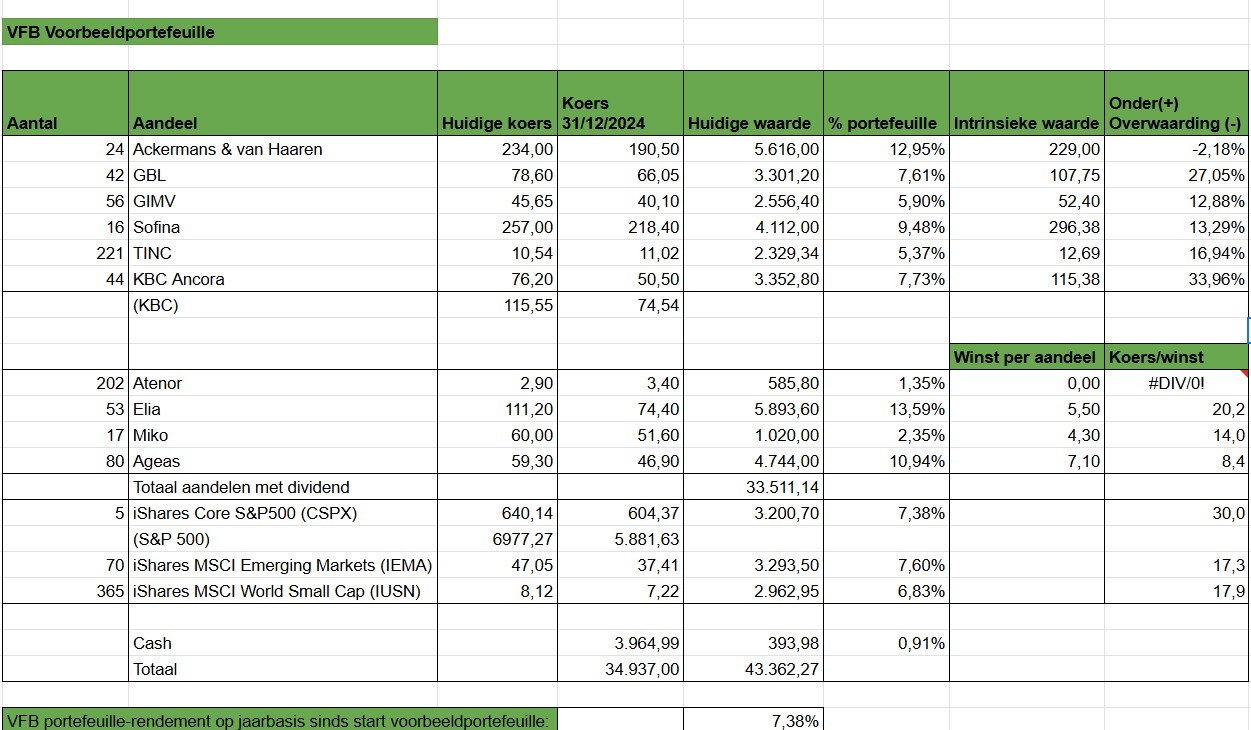Image resolution: width=1251 pixels, height=730 pixels.
Task: Click the Cash label cell
Action: coord(282,643)
